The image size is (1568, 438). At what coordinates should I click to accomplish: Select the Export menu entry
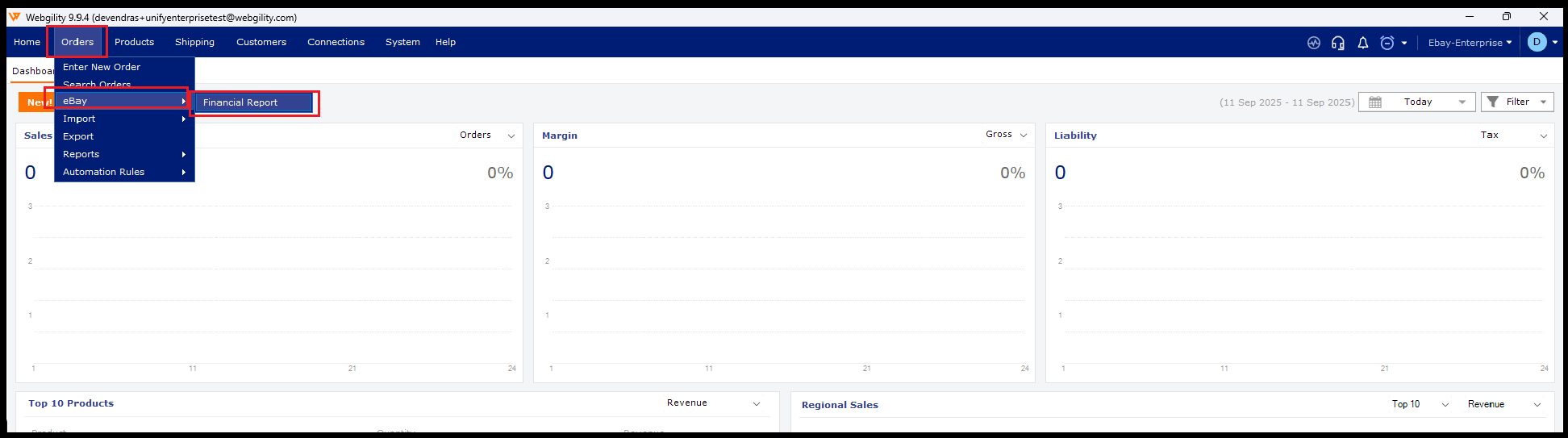coord(124,136)
